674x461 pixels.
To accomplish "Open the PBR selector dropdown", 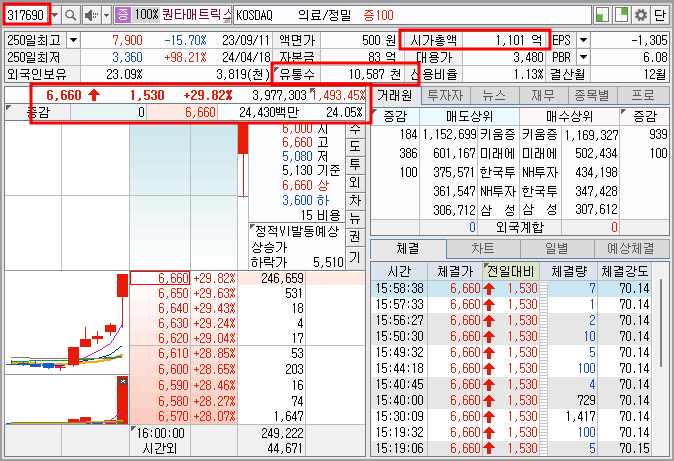I will 583,57.
